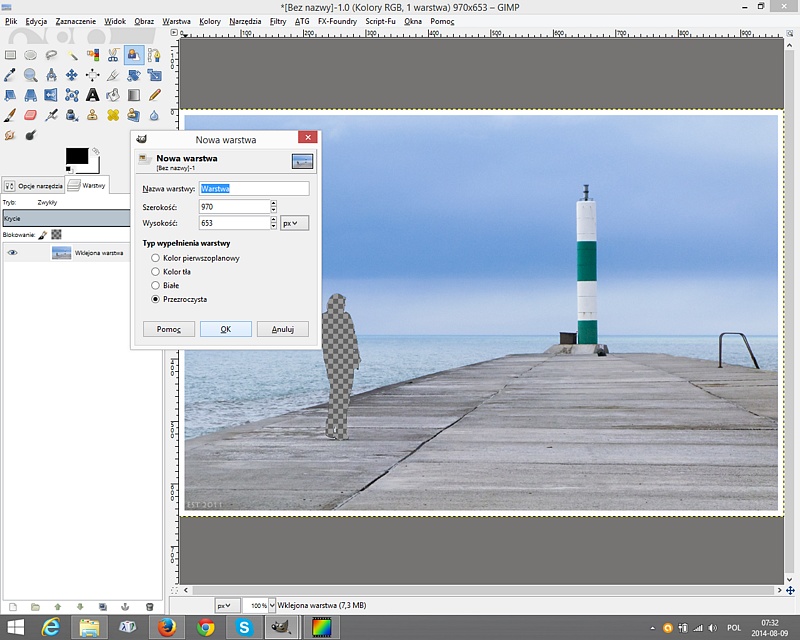Screen dimensions: 800x640
Task: Choose the Text tool in toolbox
Action: point(93,95)
